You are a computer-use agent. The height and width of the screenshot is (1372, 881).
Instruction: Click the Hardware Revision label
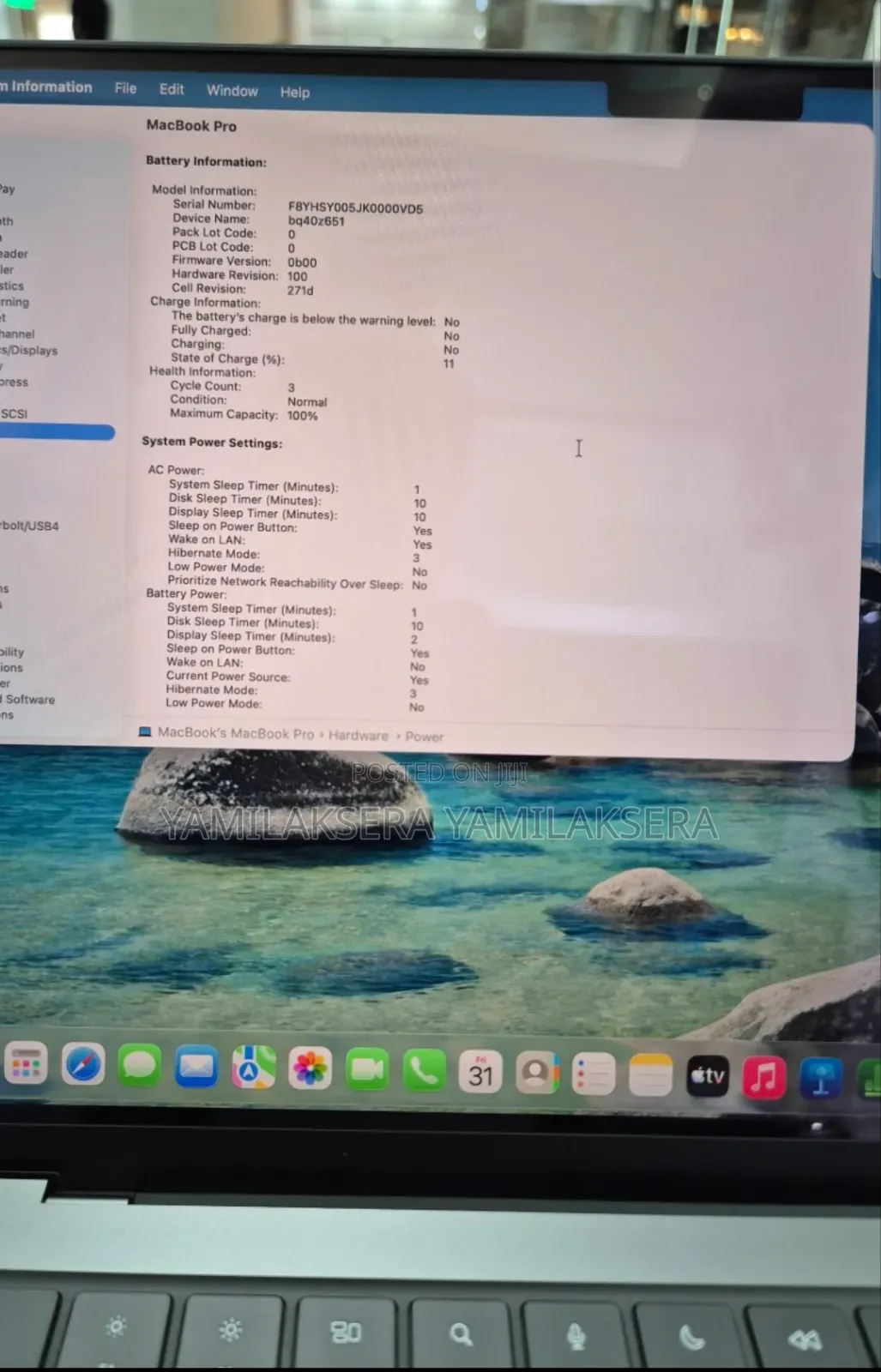pos(225,274)
